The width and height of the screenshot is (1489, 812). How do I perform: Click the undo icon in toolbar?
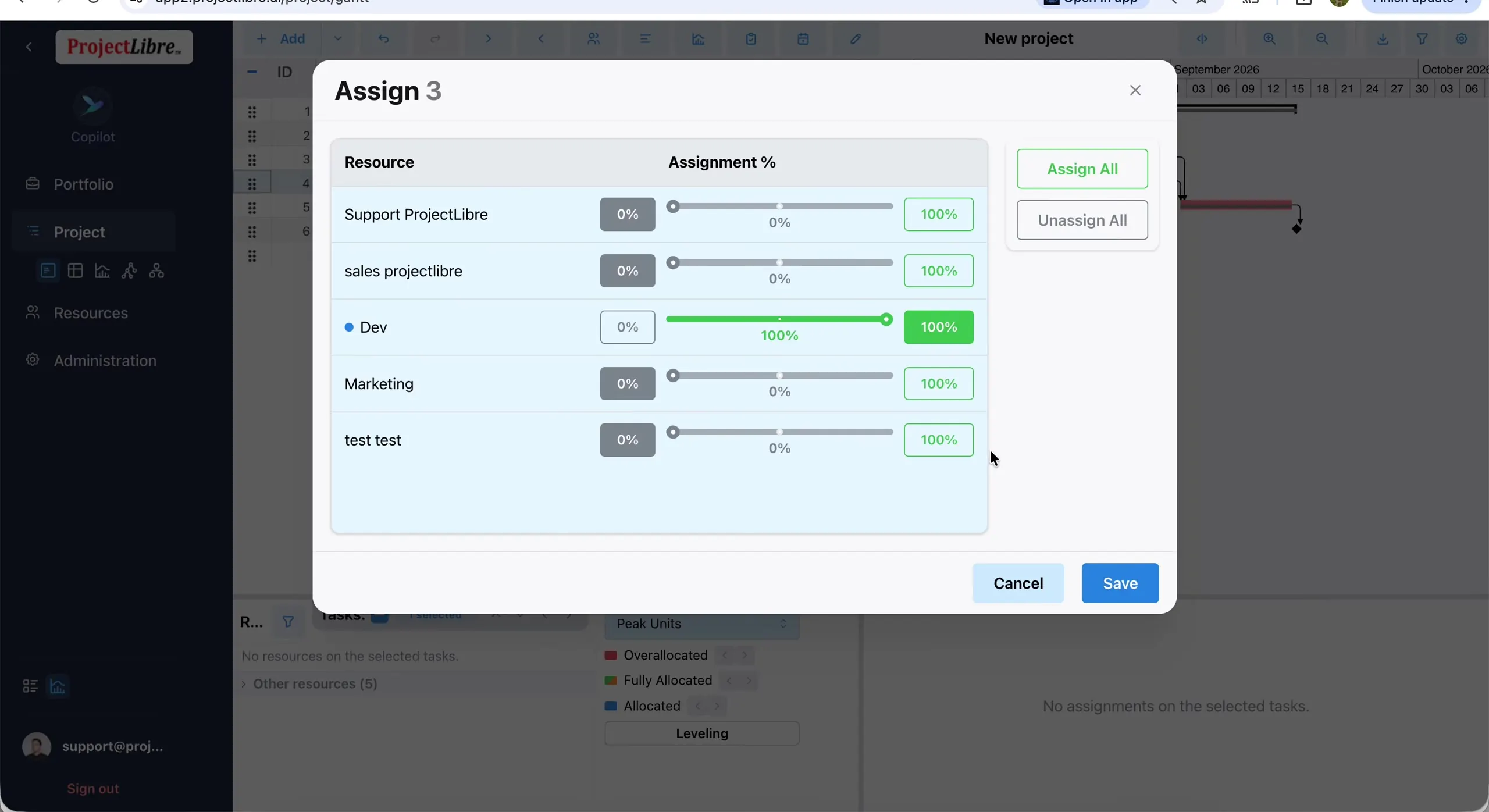click(383, 38)
